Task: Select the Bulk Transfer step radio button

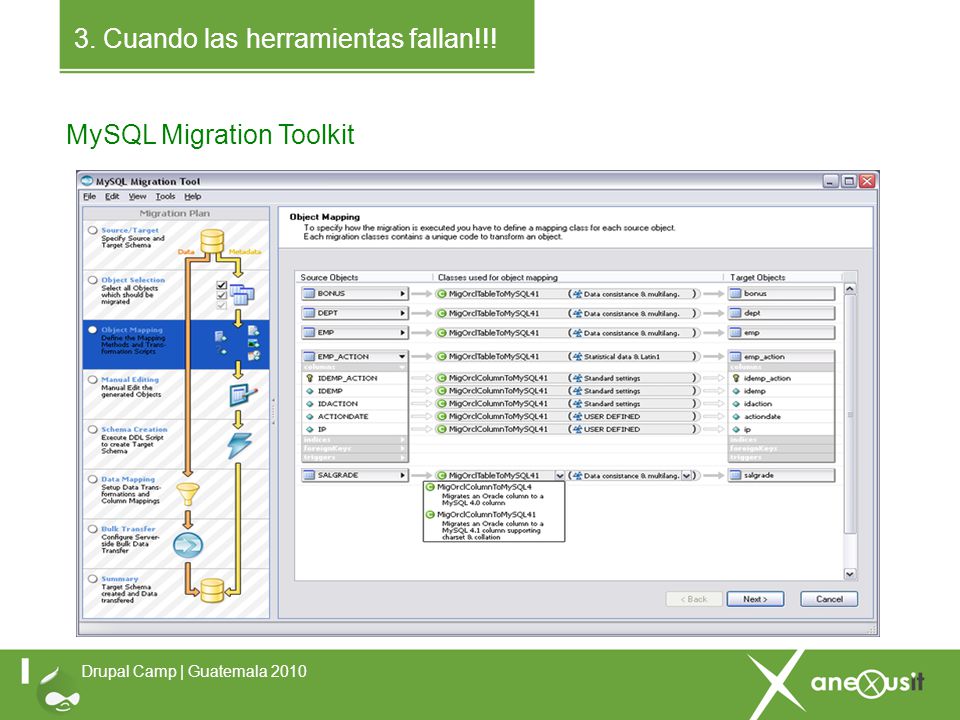Action: point(92,528)
